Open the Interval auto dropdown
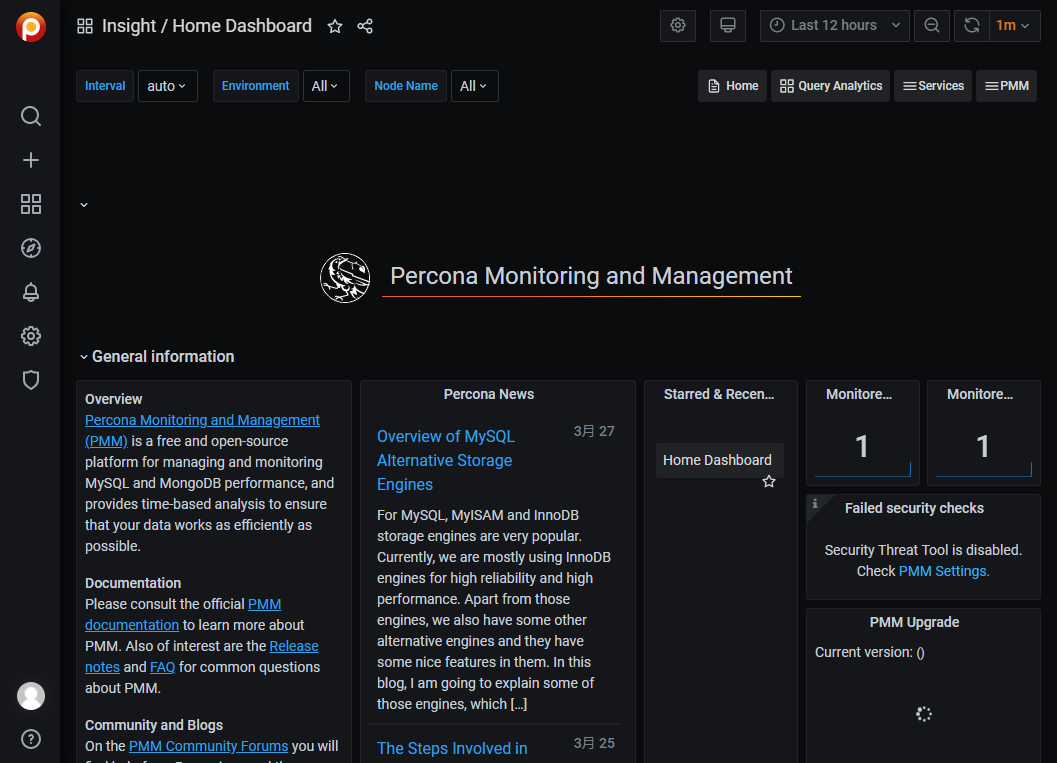 pyautogui.click(x=167, y=86)
